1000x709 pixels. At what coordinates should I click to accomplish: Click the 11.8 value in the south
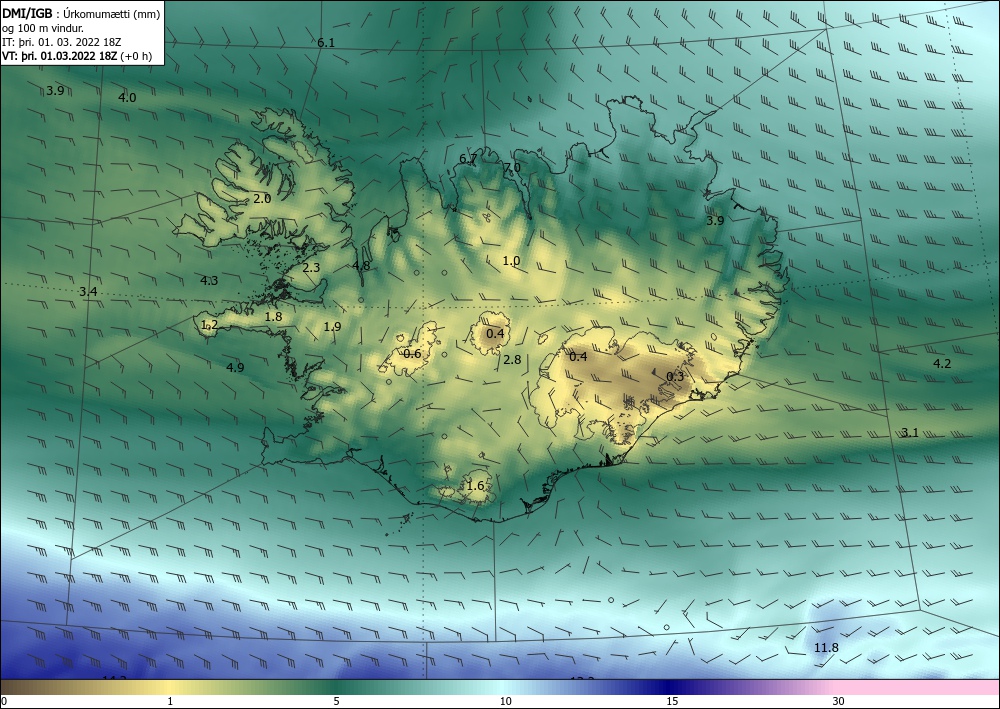(x=826, y=648)
